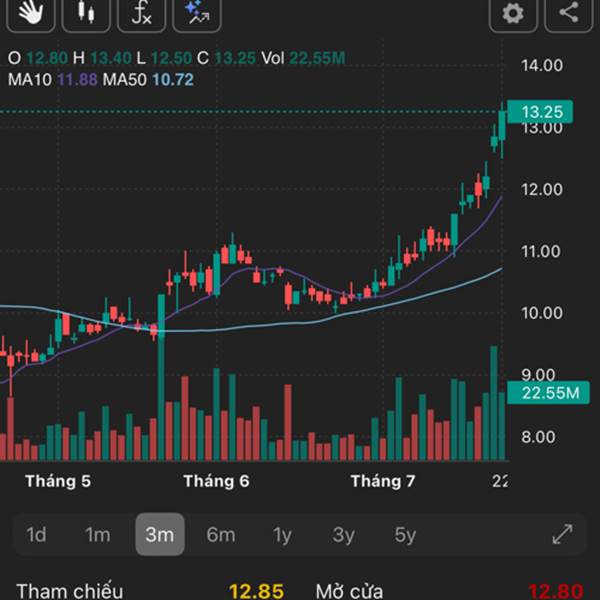Tap the MA10 11.88 indicator label
Screen dimensions: 600x600
click(x=53, y=80)
